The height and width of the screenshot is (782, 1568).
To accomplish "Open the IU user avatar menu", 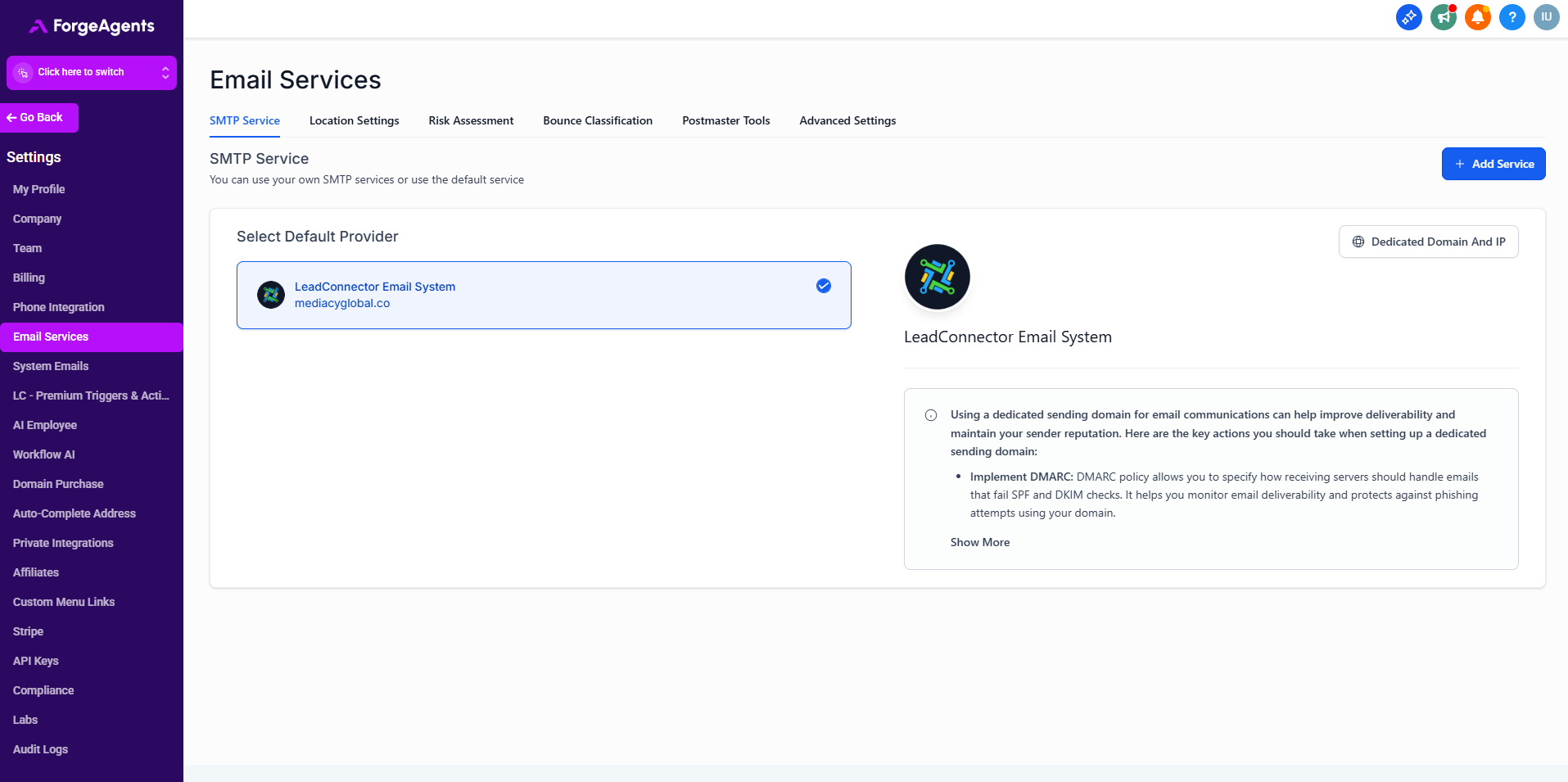I will (1546, 17).
